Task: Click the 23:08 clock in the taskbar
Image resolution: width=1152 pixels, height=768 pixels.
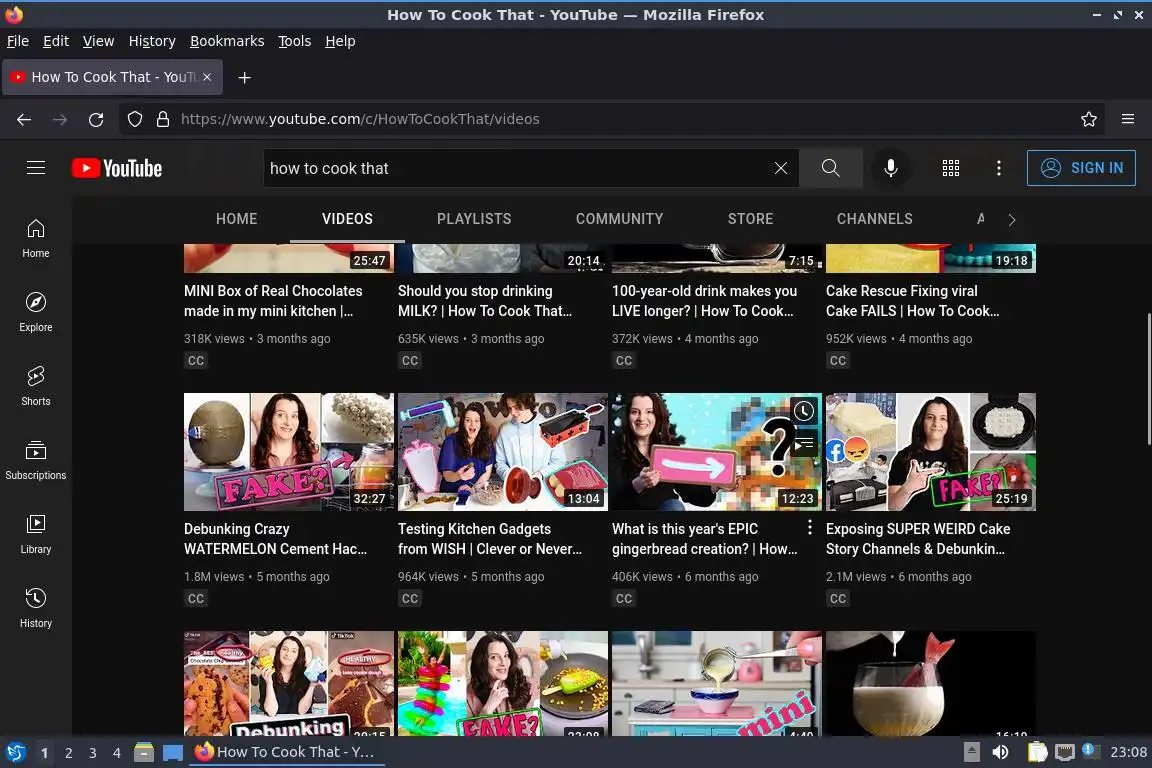Action: tap(1128, 752)
